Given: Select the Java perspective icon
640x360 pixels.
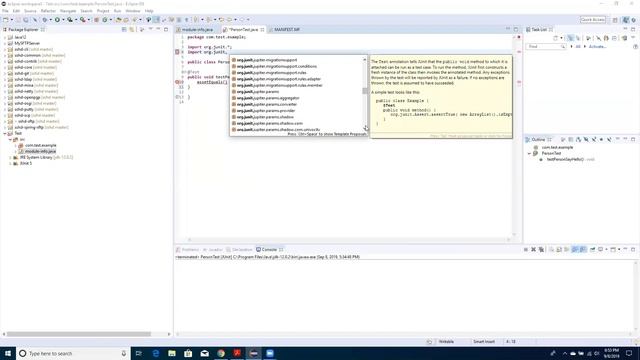Looking at the screenshot, I should coord(626,20).
